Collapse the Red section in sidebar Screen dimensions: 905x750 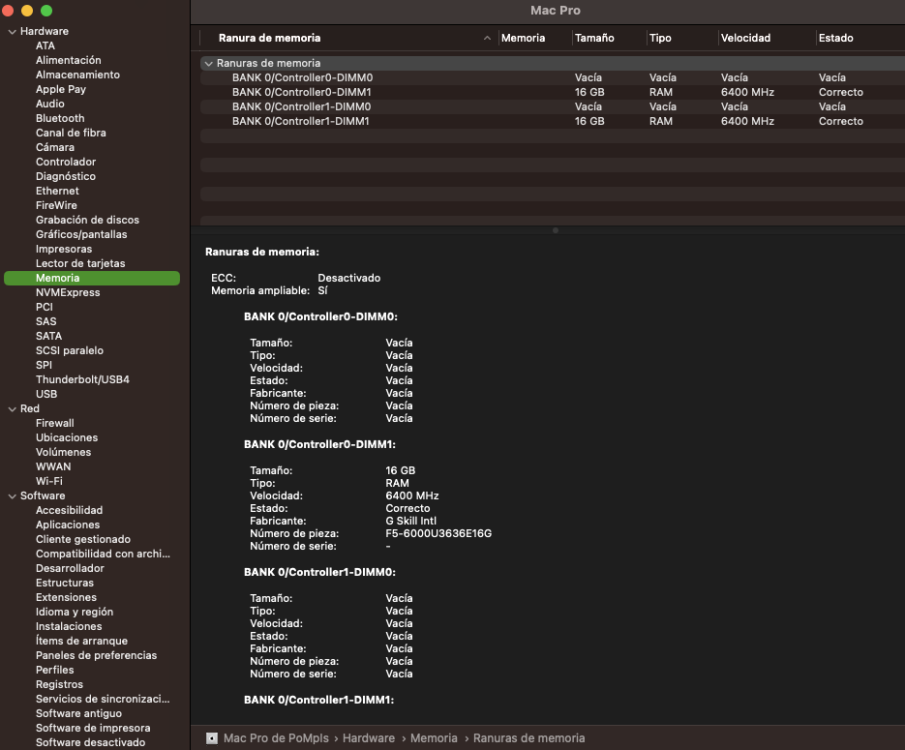tap(12, 409)
